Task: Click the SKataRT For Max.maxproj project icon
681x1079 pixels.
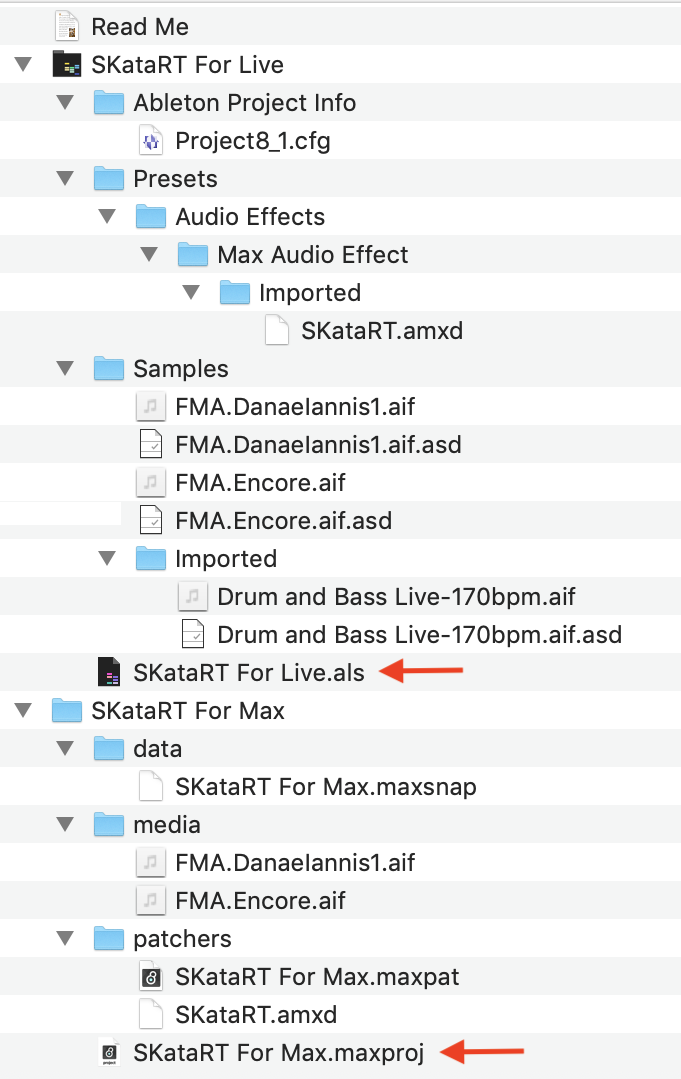Action: click(x=108, y=1053)
